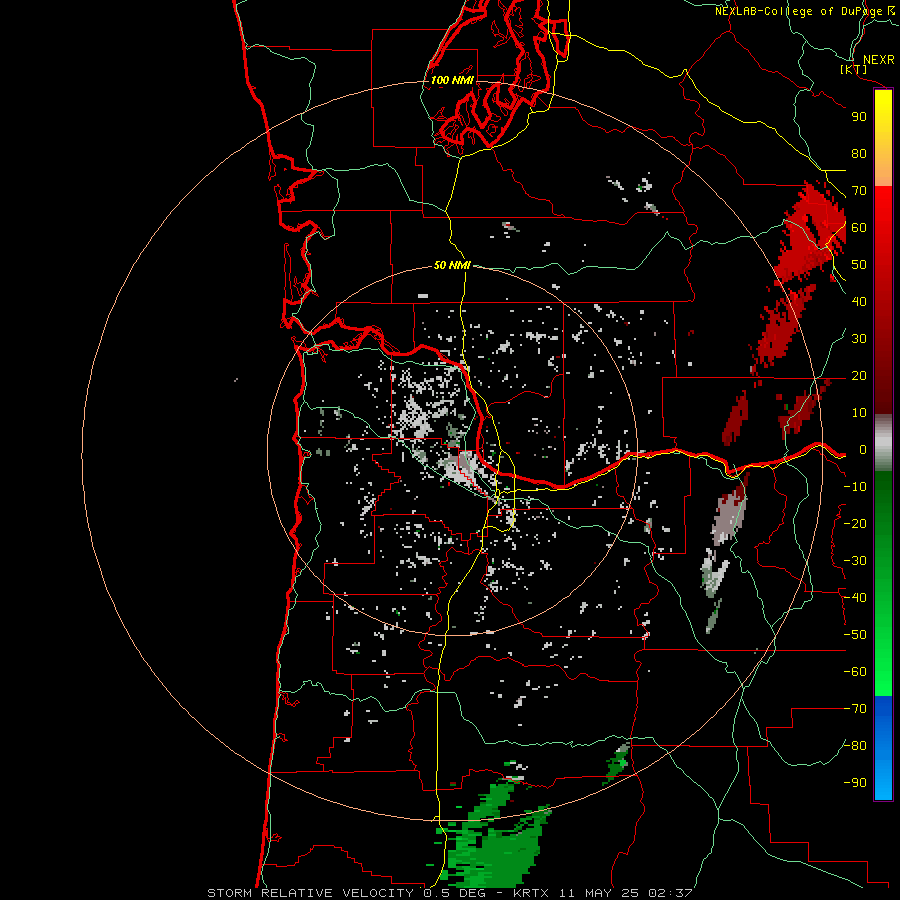Click the NEXR label above the scale
Screen dimensions: 900x900
(x=879, y=60)
